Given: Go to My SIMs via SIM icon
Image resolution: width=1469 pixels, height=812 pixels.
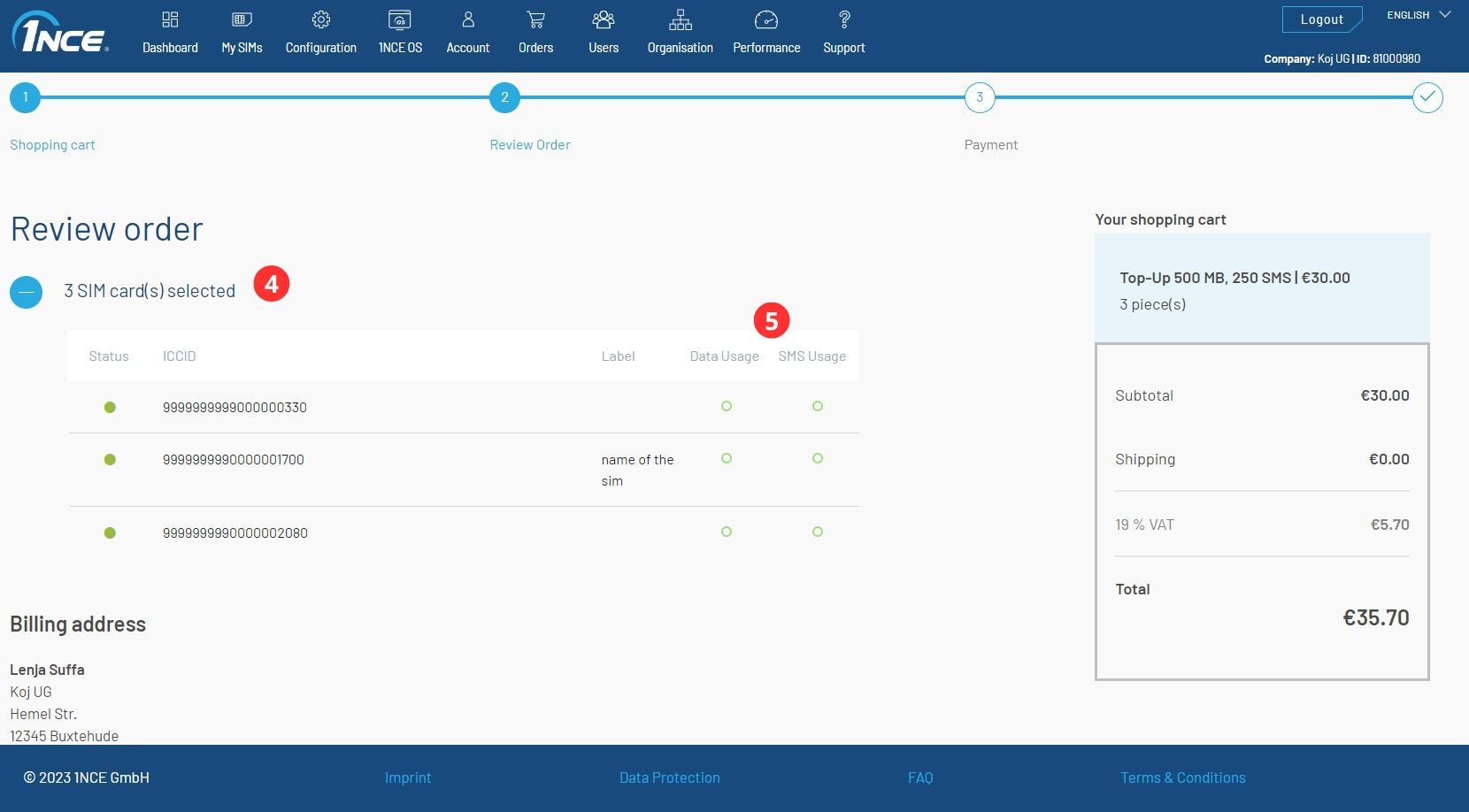Looking at the screenshot, I should 242,19.
